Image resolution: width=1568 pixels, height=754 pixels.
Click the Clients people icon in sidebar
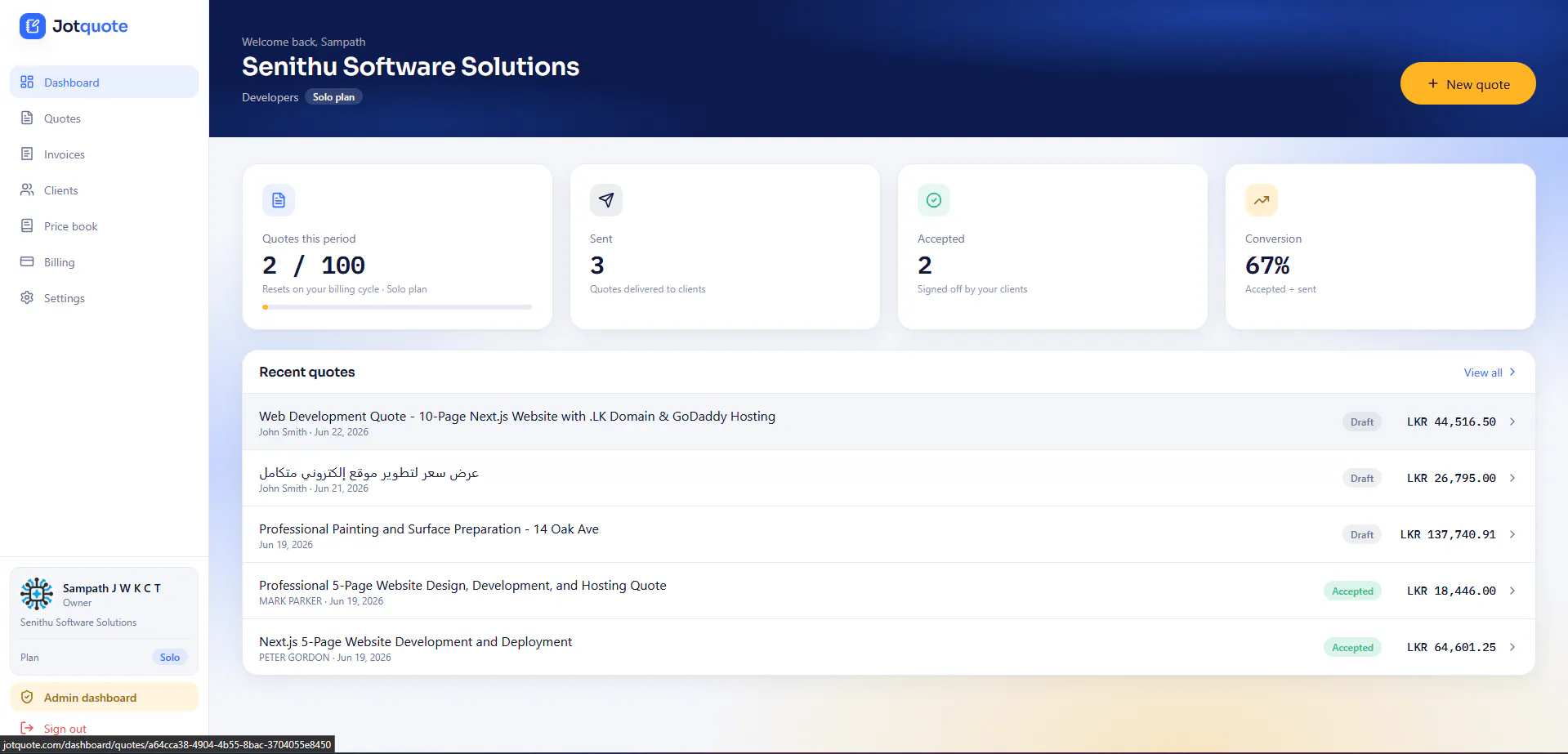pos(27,190)
